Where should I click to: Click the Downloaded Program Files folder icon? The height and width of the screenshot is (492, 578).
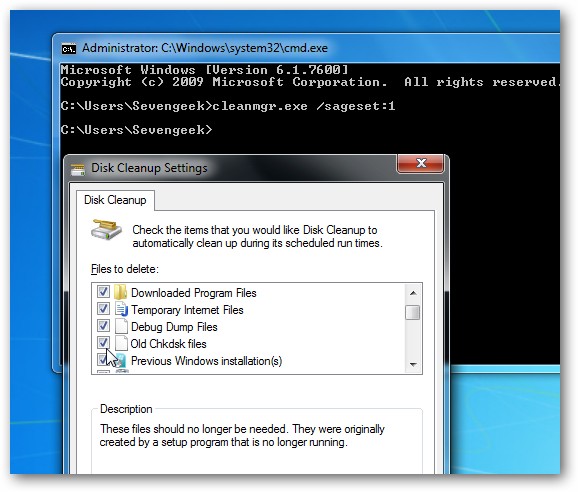pos(120,293)
